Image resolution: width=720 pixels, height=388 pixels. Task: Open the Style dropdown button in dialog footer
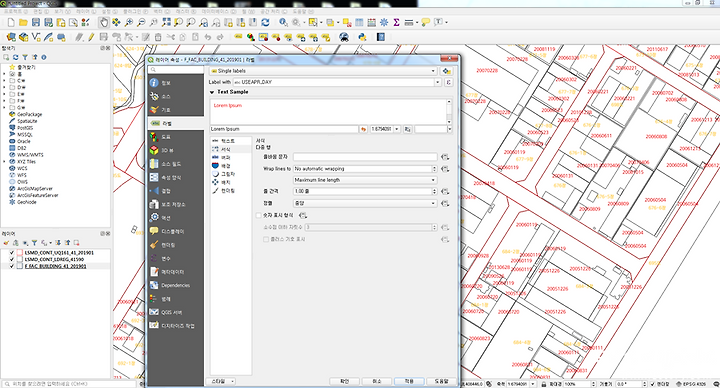point(221,381)
